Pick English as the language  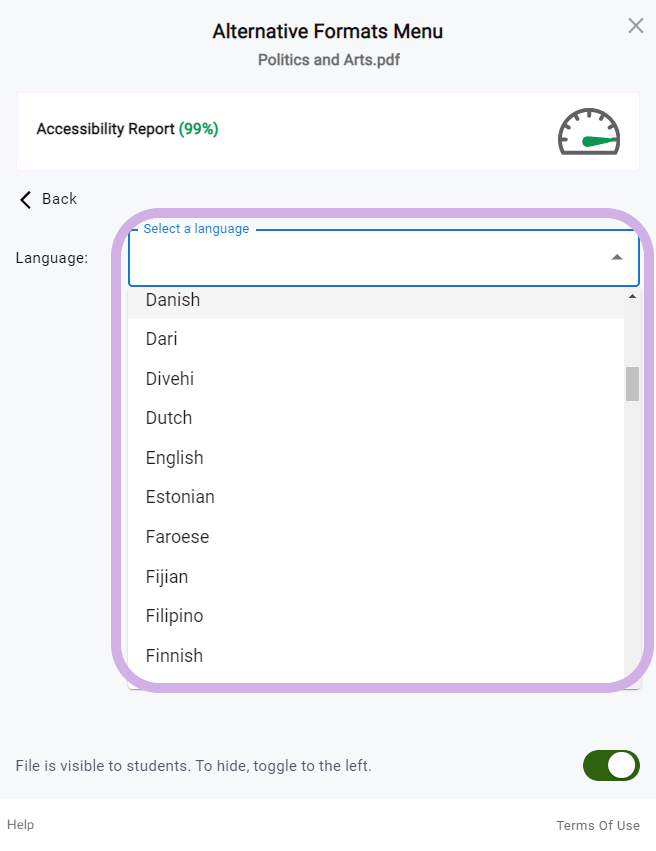pos(376,458)
